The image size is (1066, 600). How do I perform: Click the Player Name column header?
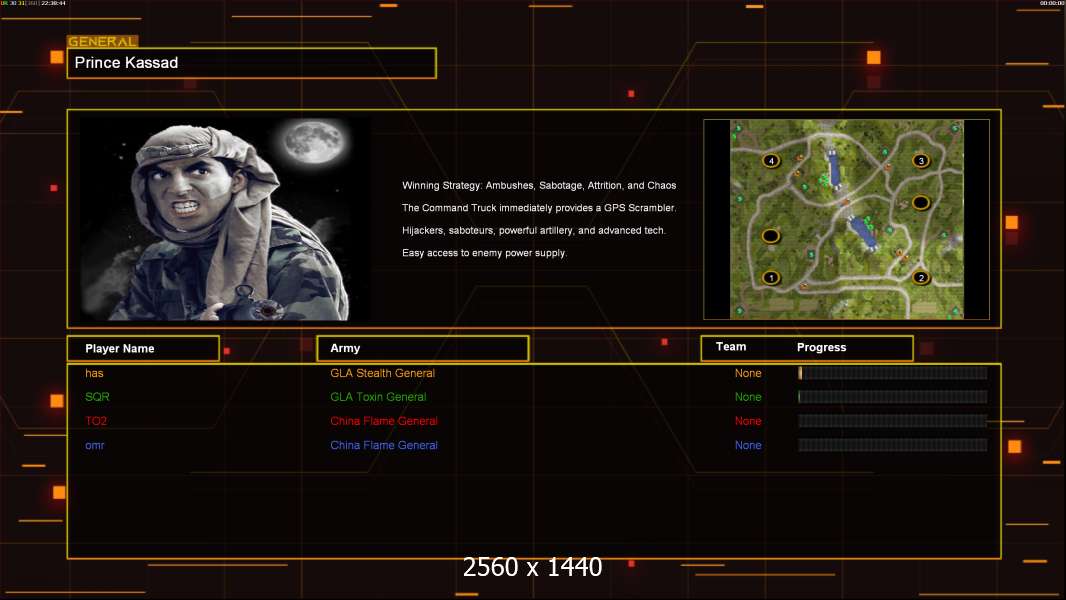[143, 349]
